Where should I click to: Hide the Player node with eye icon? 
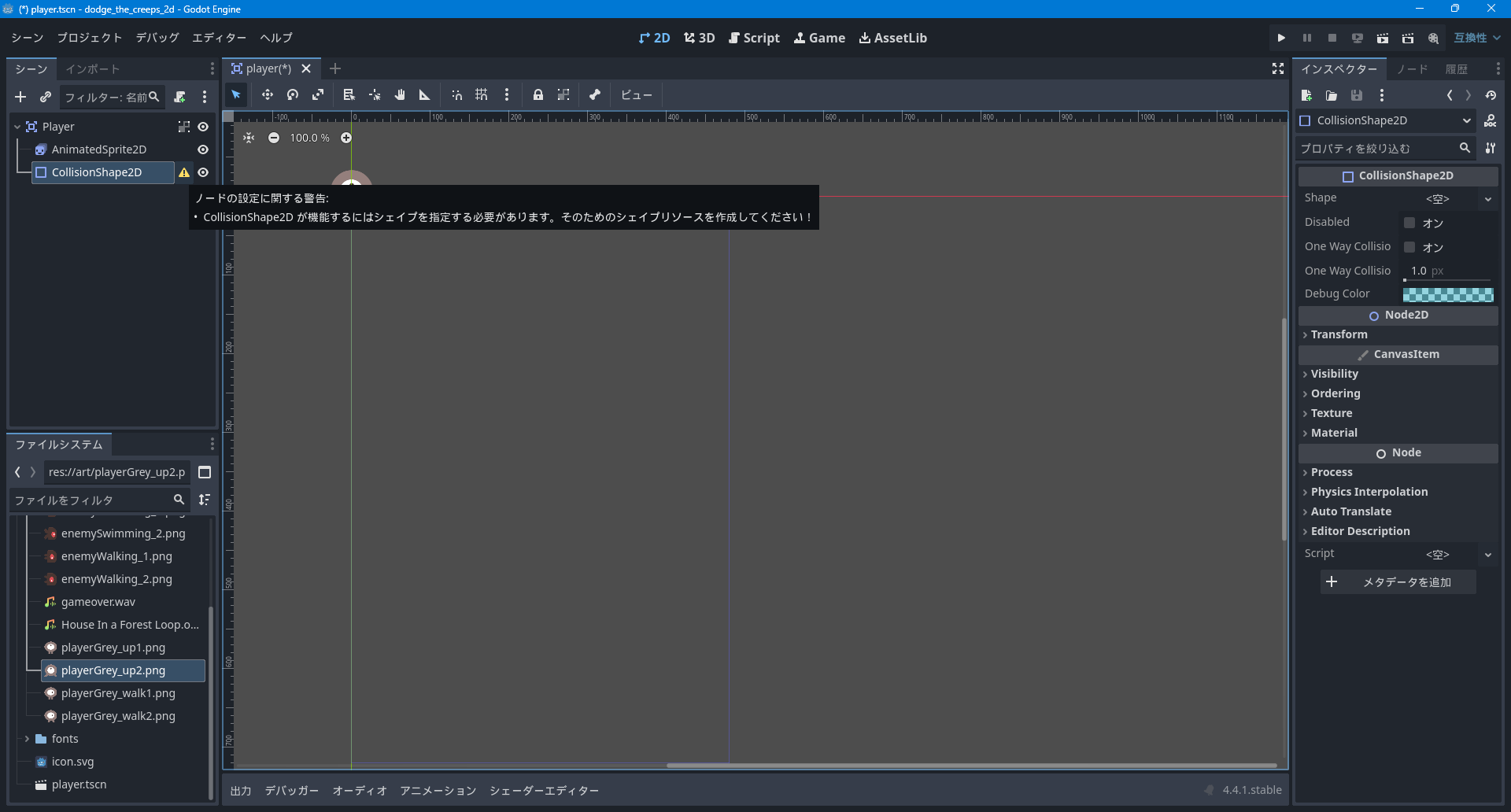(203, 127)
